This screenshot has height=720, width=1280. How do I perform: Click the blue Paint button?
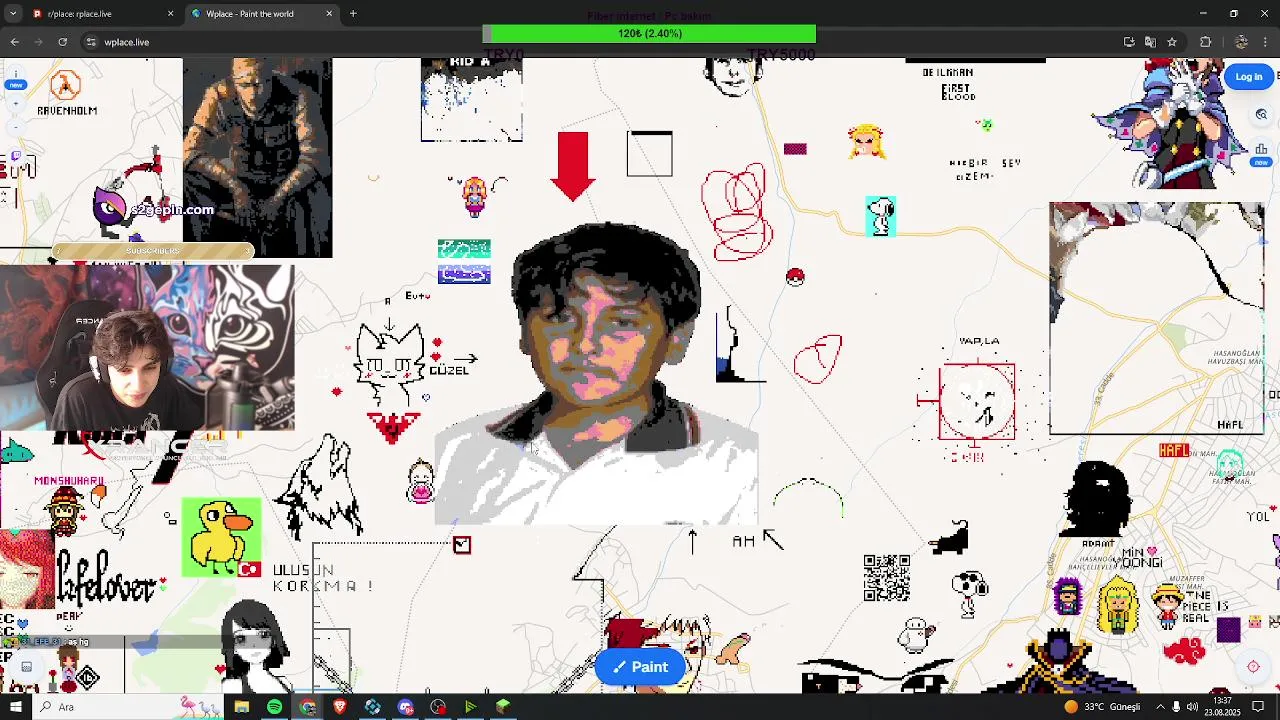coord(640,667)
